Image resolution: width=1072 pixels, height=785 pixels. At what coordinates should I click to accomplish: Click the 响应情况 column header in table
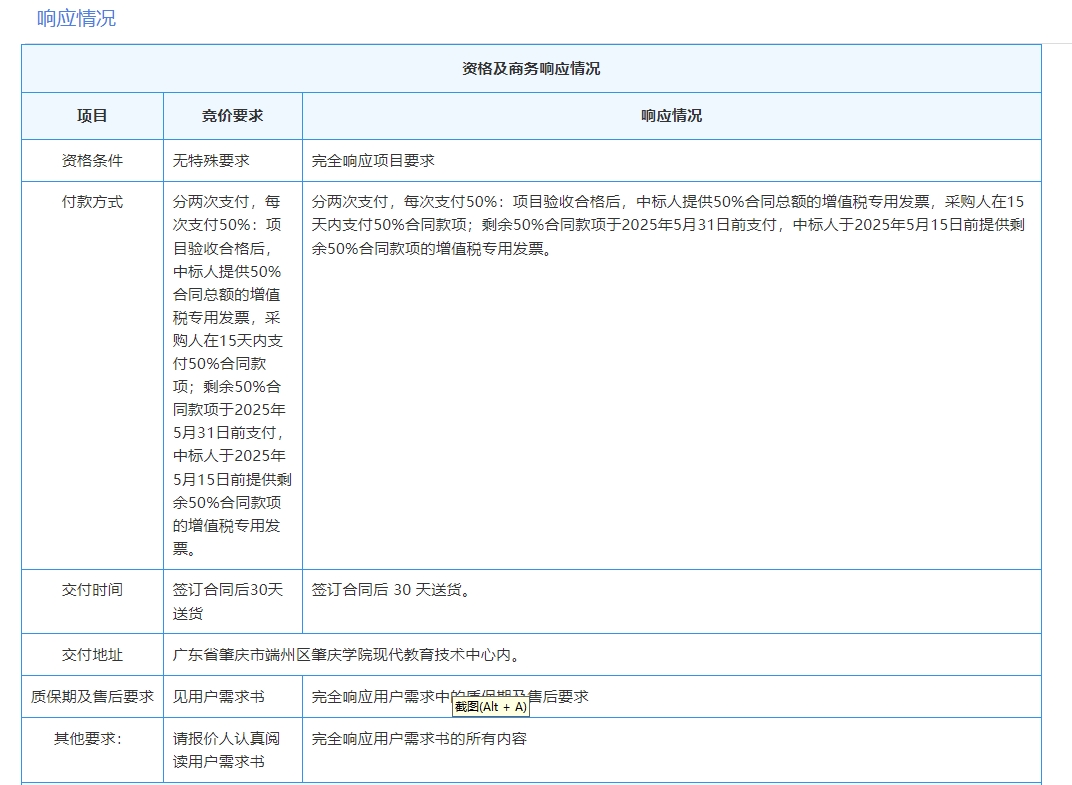tap(671, 116)
